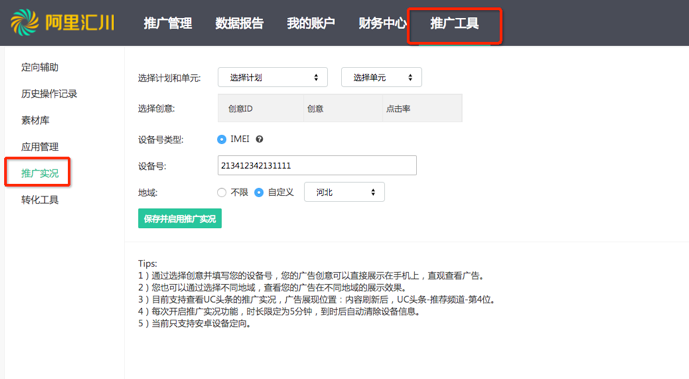The image size is (689, 379).
Task: Select the IMEI device type radio button
Action: 221,139
